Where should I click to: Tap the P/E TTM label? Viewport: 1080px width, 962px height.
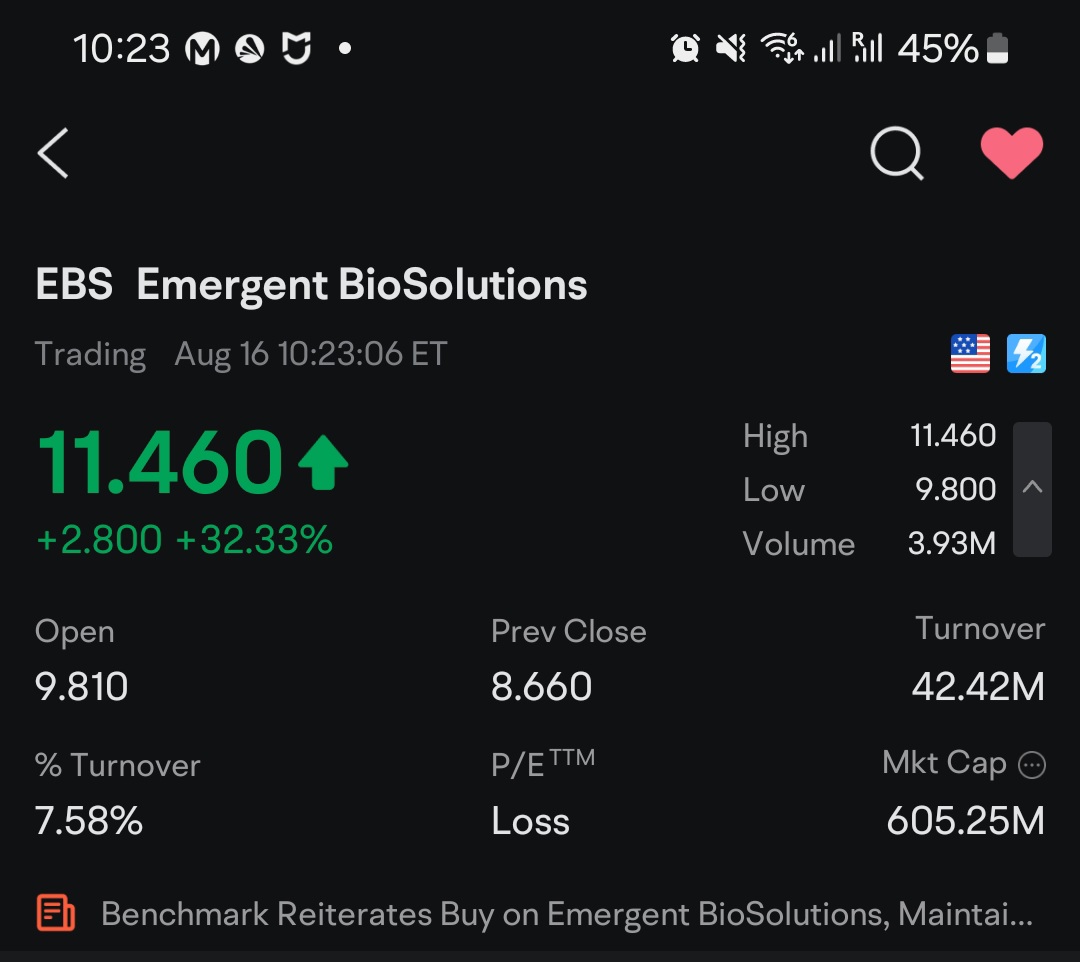coord(543,765)
